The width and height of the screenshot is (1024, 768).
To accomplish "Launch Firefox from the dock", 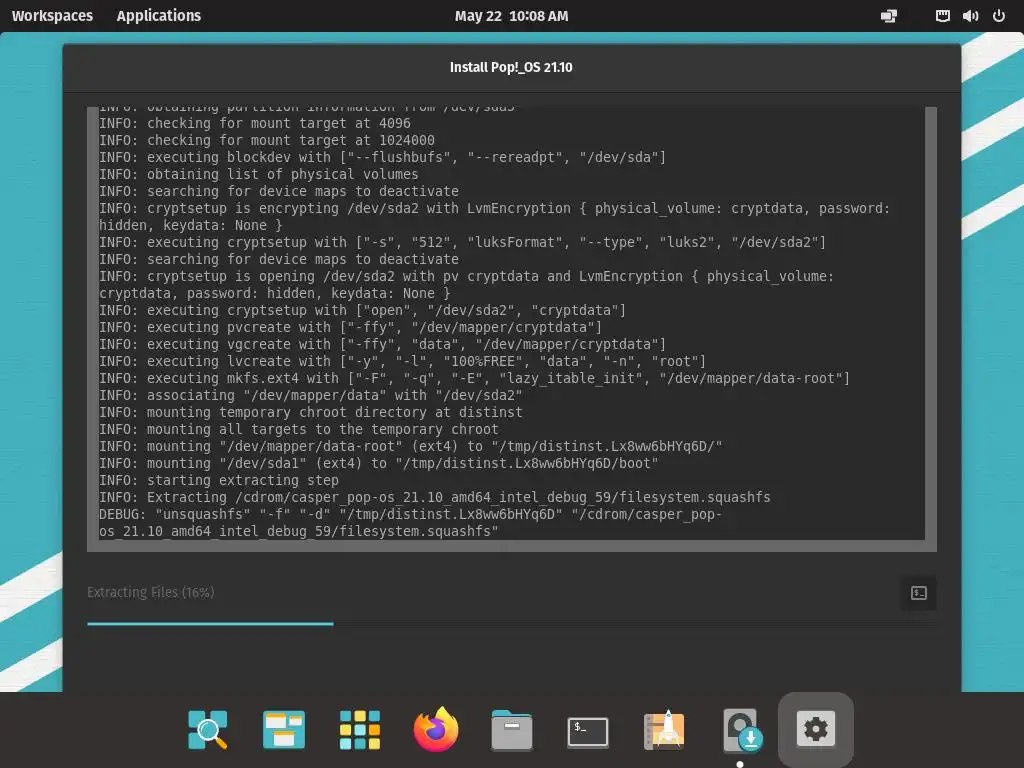I will point(436,729).
